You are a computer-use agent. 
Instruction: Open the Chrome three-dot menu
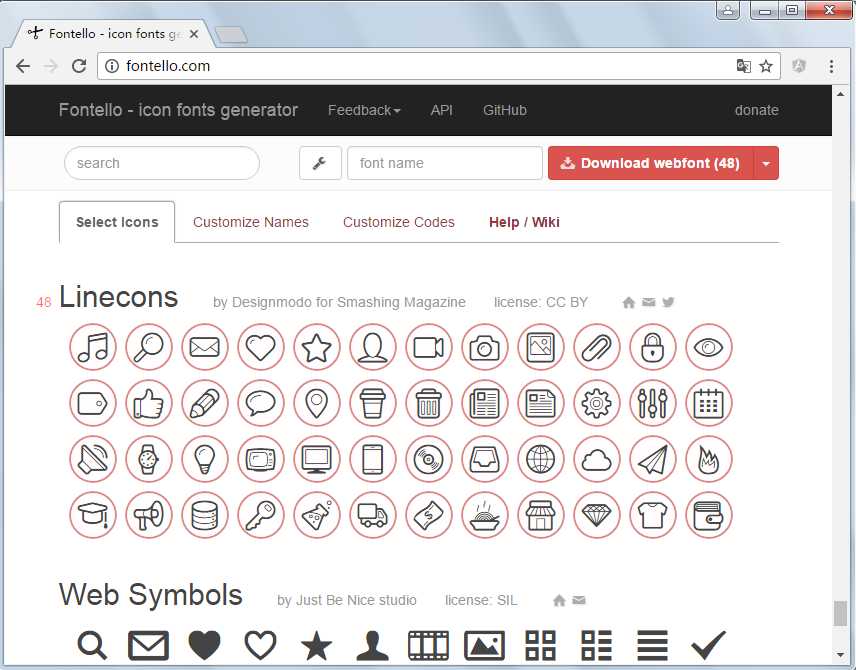(831, 67)
